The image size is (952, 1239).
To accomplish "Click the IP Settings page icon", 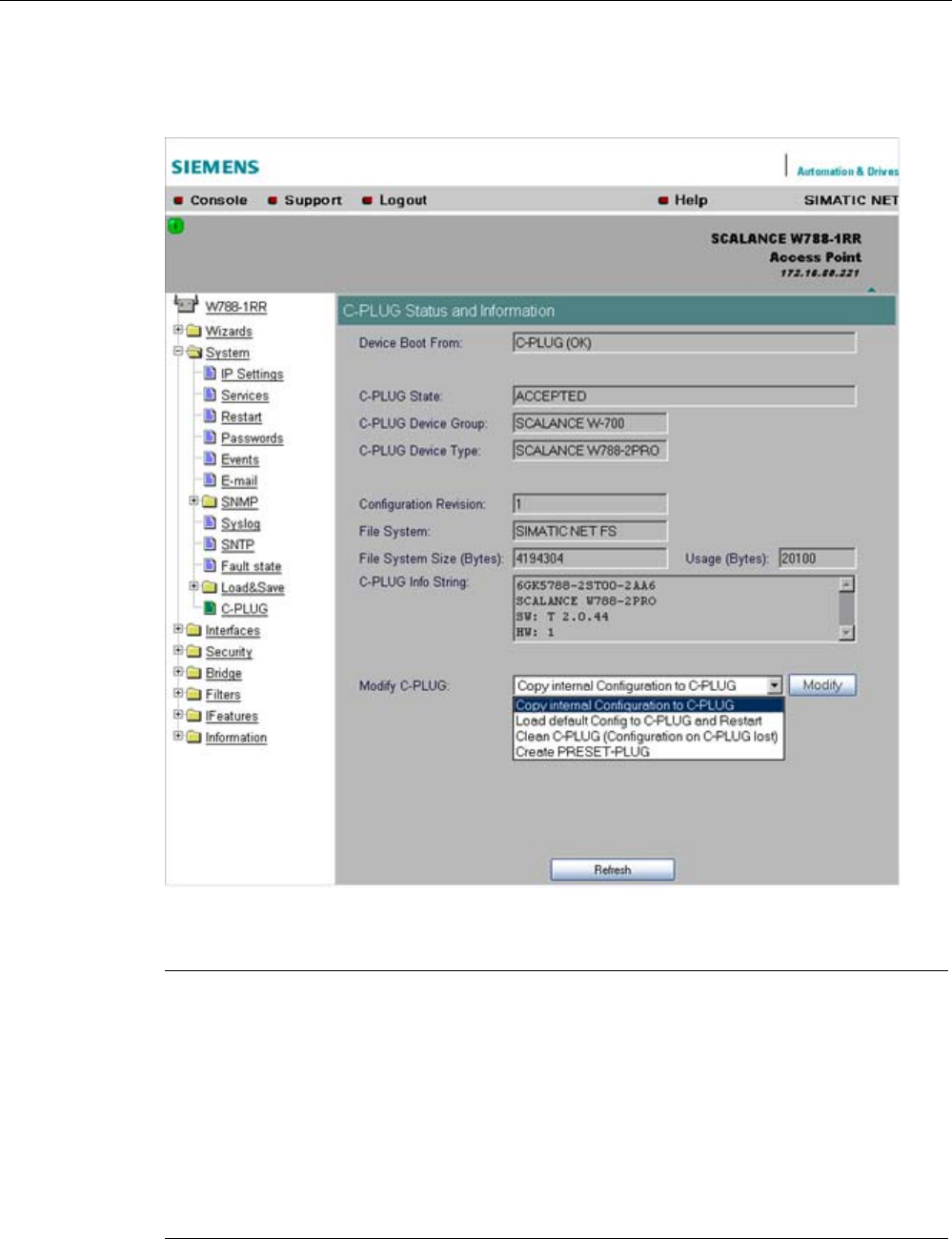I will pyautogui.click(x=210, y=373).
